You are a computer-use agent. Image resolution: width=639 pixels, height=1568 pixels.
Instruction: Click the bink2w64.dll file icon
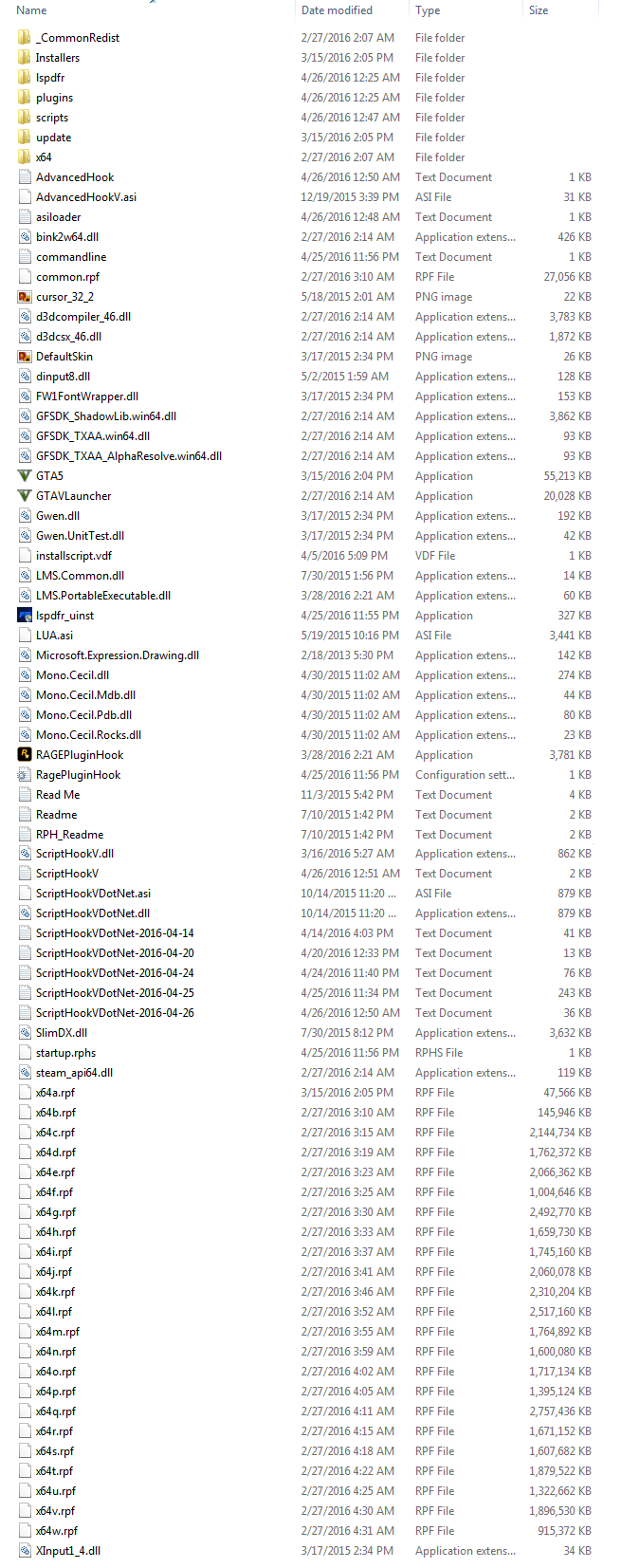25,237
